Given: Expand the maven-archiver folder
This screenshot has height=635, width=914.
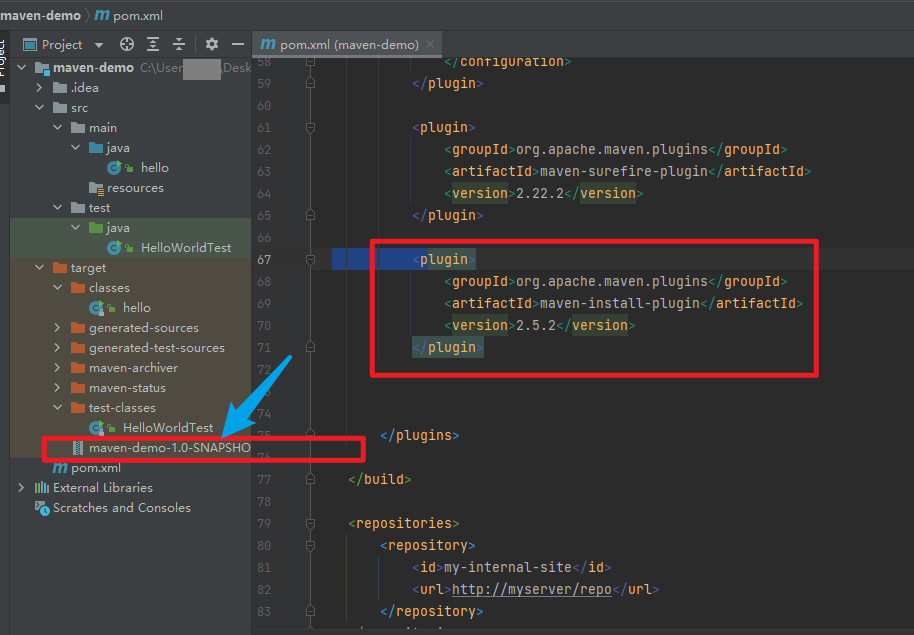Looking at the screenshot, I should [57, 367].
